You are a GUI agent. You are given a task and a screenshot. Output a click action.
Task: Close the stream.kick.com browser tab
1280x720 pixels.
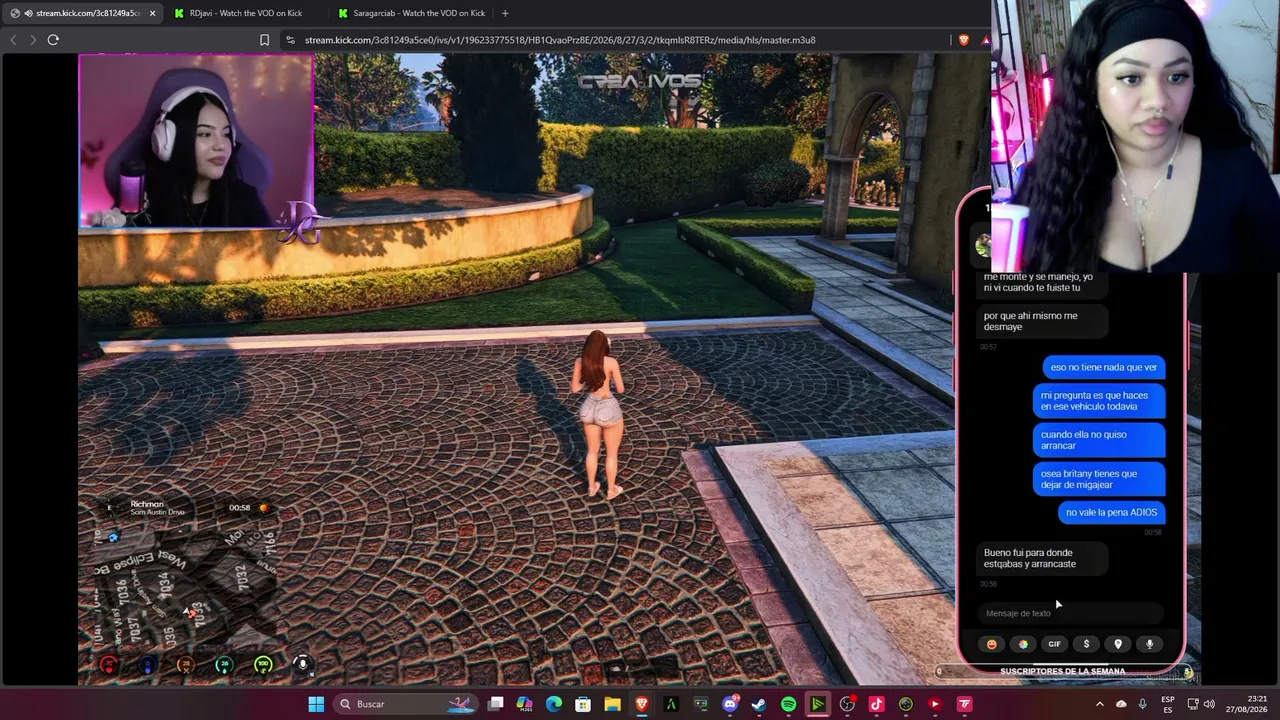click(152, 13)
